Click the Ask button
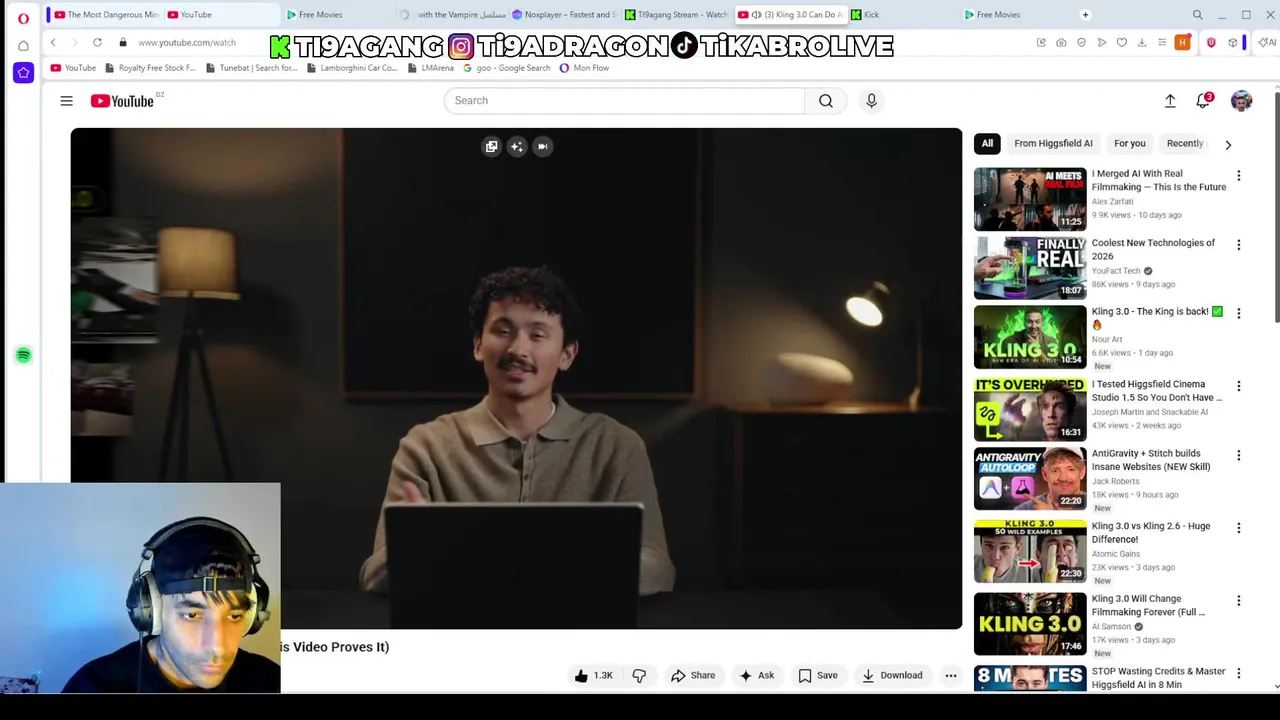The width and height of the screenshot is (1280, 720). click(x=756, y=676)
